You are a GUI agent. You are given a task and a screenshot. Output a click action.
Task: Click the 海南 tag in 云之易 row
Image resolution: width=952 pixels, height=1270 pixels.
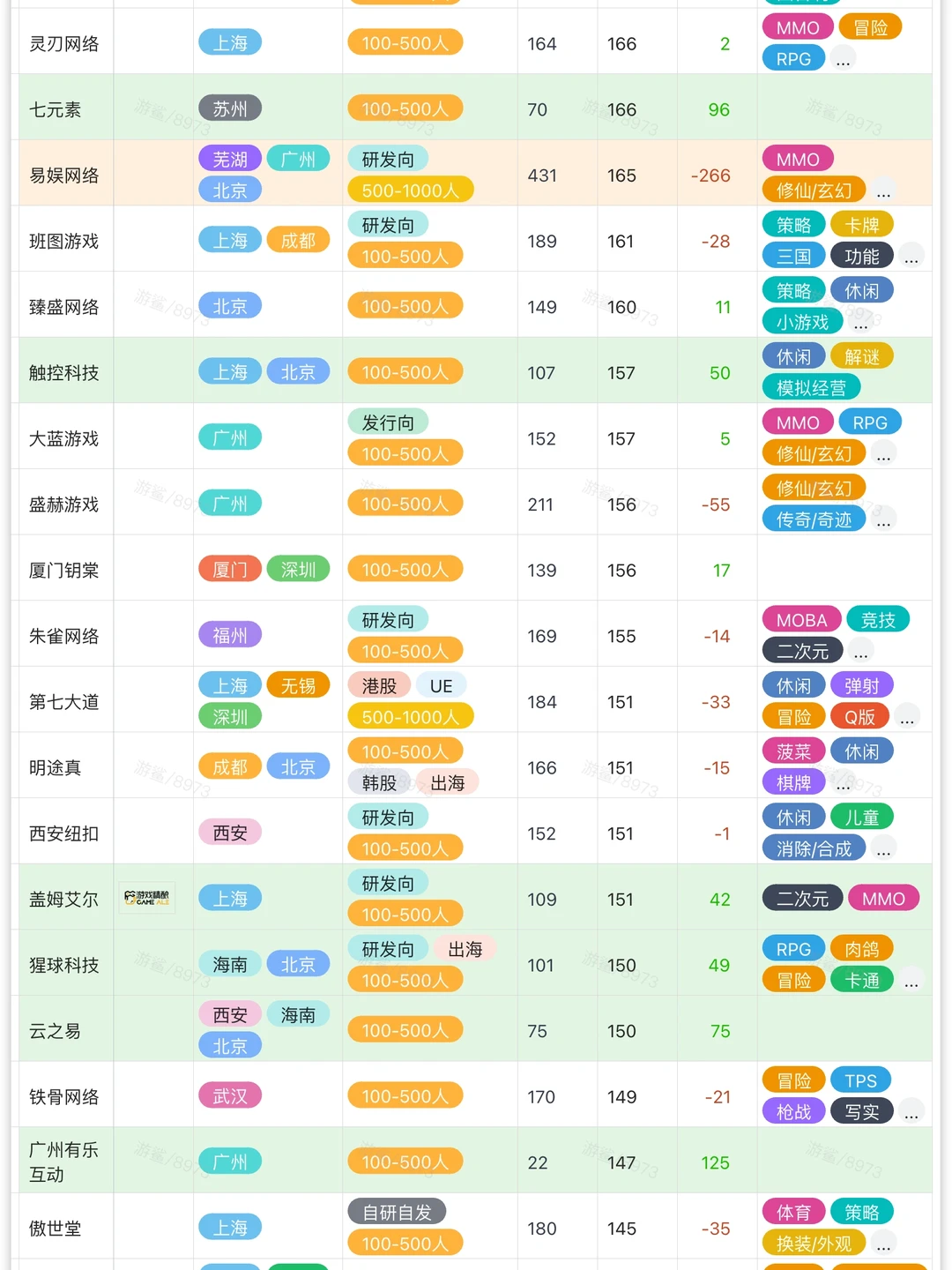tap(298, 1014)
